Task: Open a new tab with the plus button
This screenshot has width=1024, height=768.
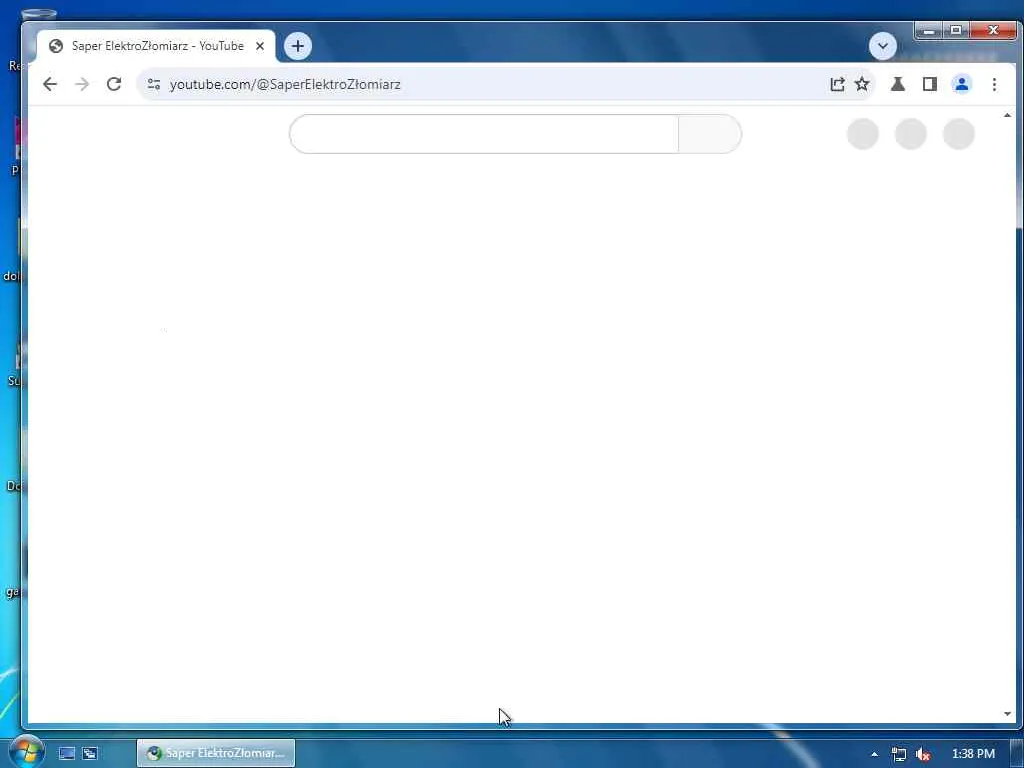Action: pos(298,46)
